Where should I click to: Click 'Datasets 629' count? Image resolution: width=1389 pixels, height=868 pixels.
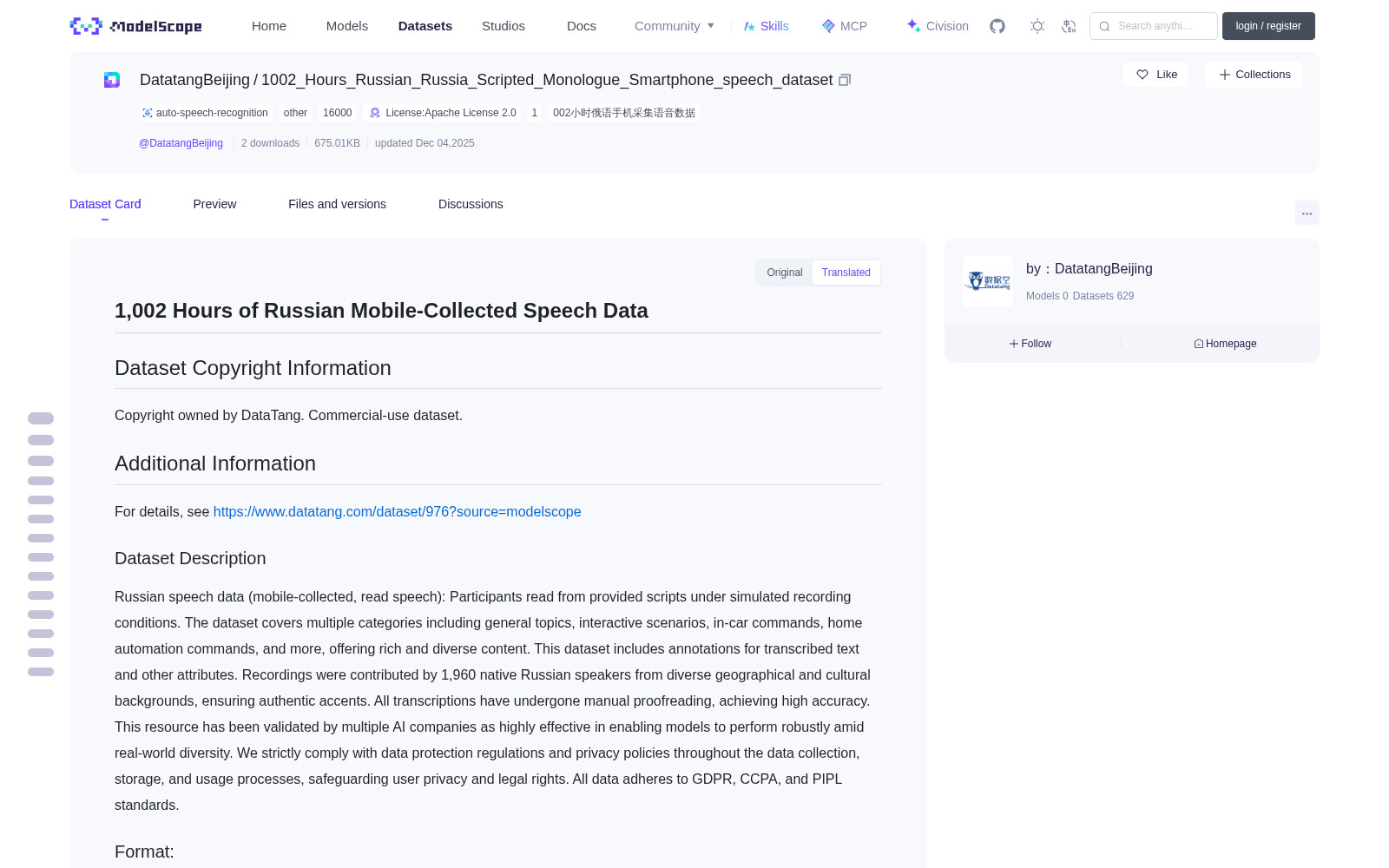click(1103, 296)
